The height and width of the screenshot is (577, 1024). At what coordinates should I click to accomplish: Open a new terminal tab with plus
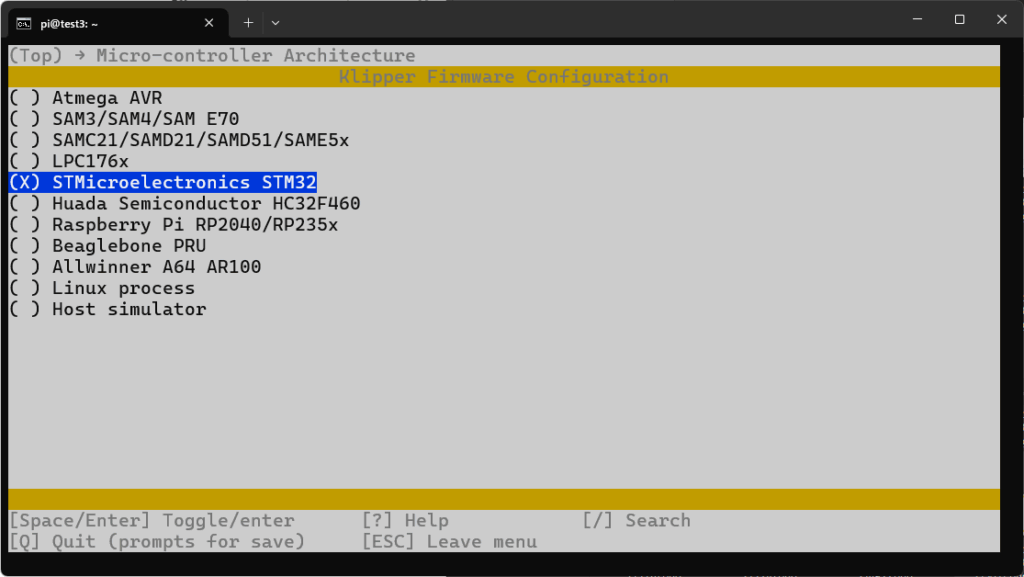click(248, 22)
